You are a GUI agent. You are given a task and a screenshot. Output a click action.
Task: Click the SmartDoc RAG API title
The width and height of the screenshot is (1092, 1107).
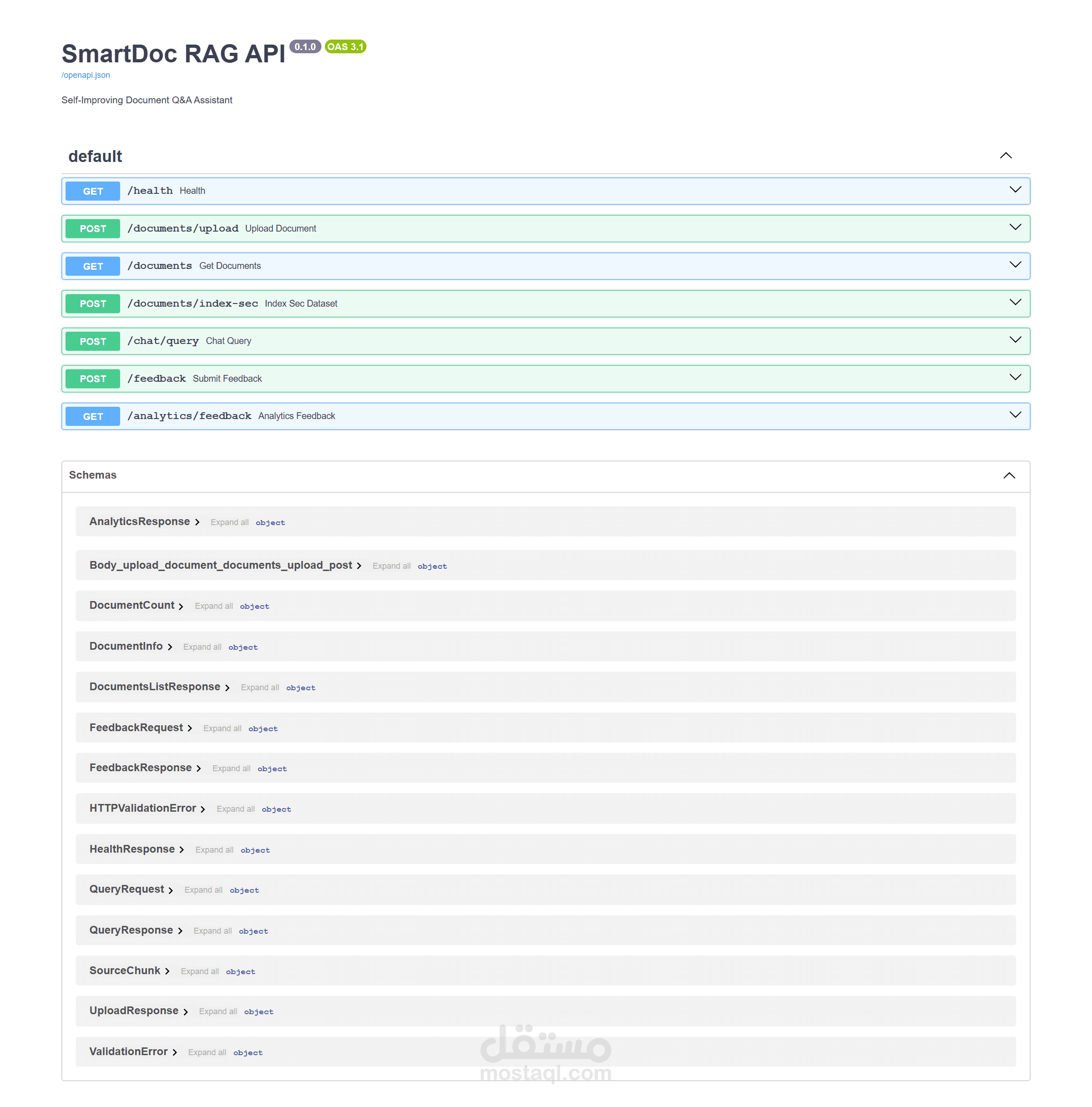[173, 54]
